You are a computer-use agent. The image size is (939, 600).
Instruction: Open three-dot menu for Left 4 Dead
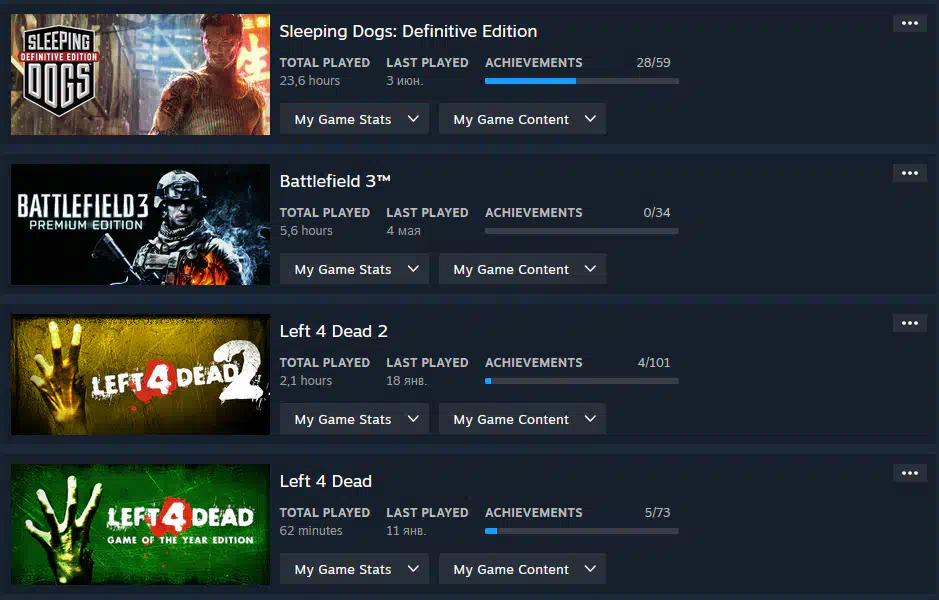point(910,473)
